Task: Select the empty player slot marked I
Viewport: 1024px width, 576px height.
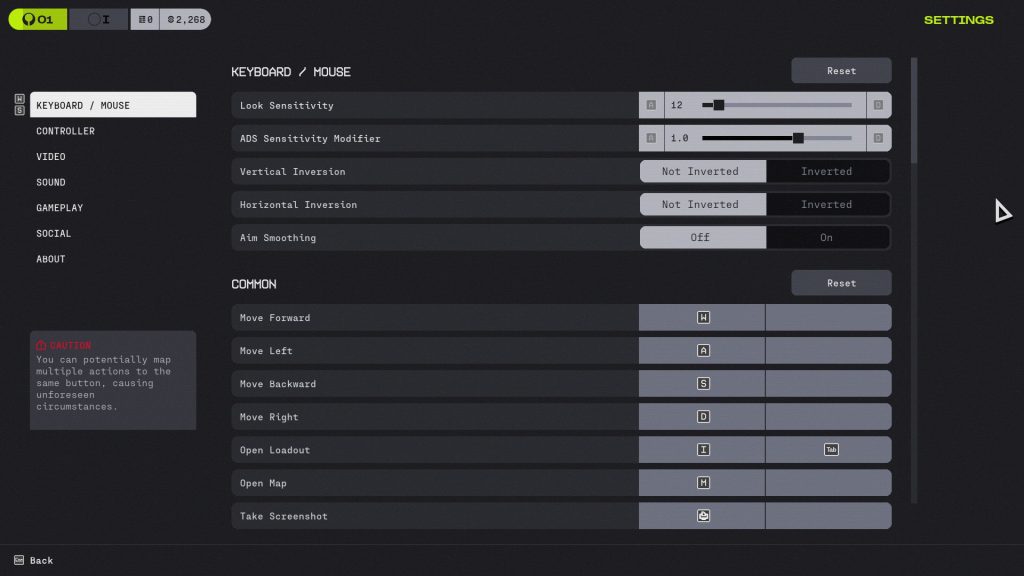Action: [100, 18]
